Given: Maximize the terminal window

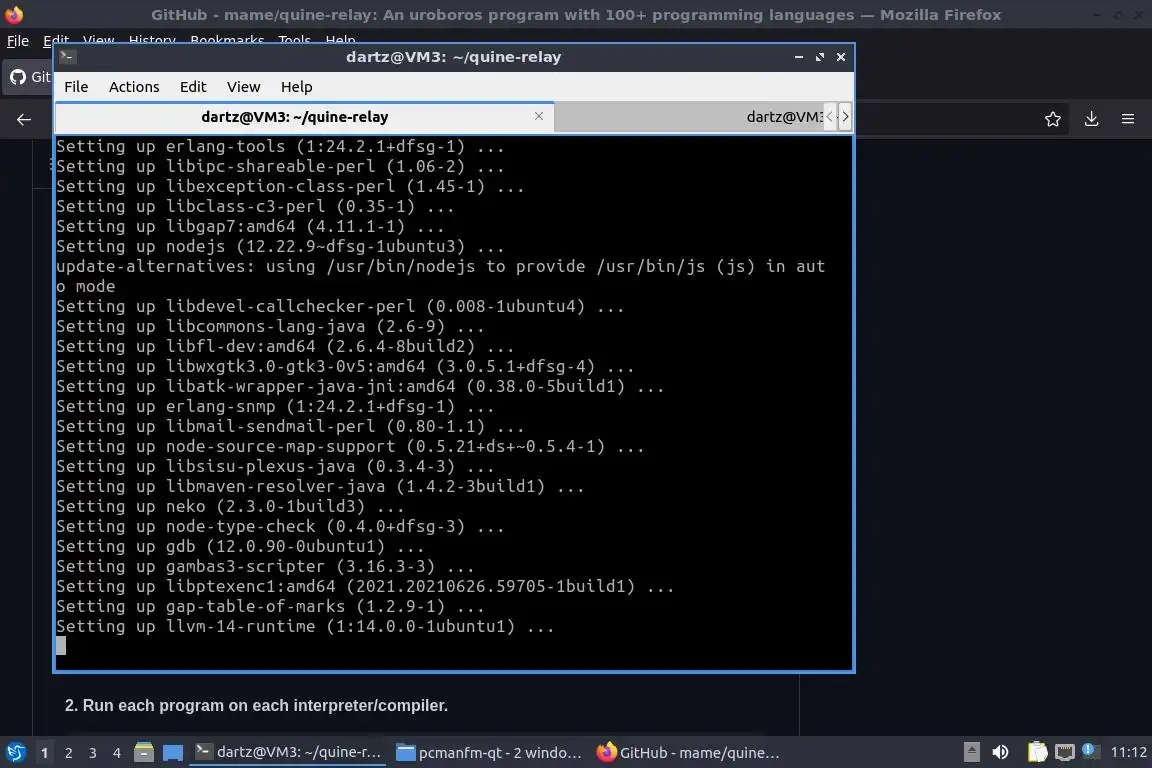Looking at the screenshot, I should pos(820,57).
